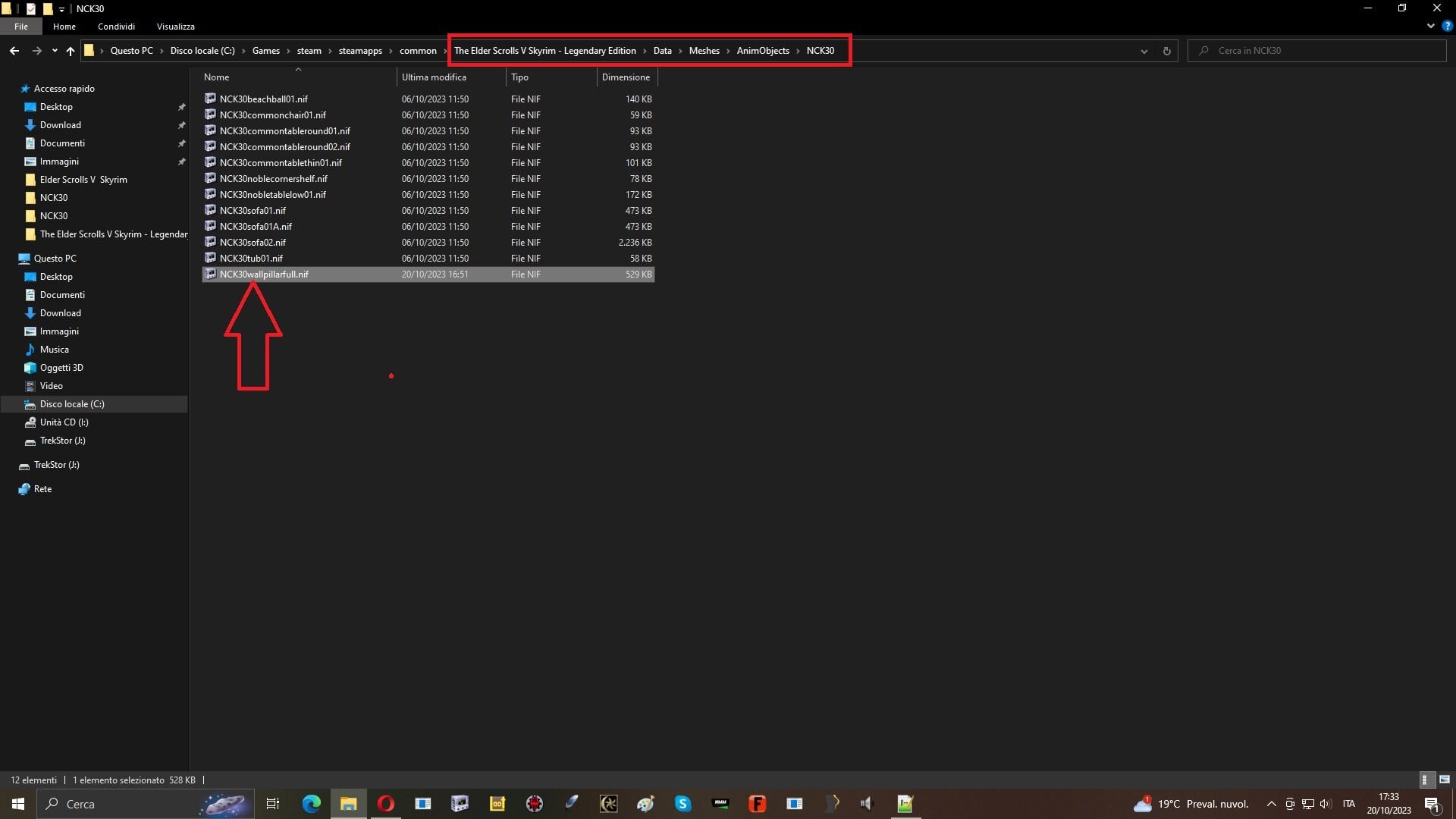The width and height of the screenshot is (1456, 819).
Task: Select NCK30sofa01A.nif file
Action: pos(428,227)
